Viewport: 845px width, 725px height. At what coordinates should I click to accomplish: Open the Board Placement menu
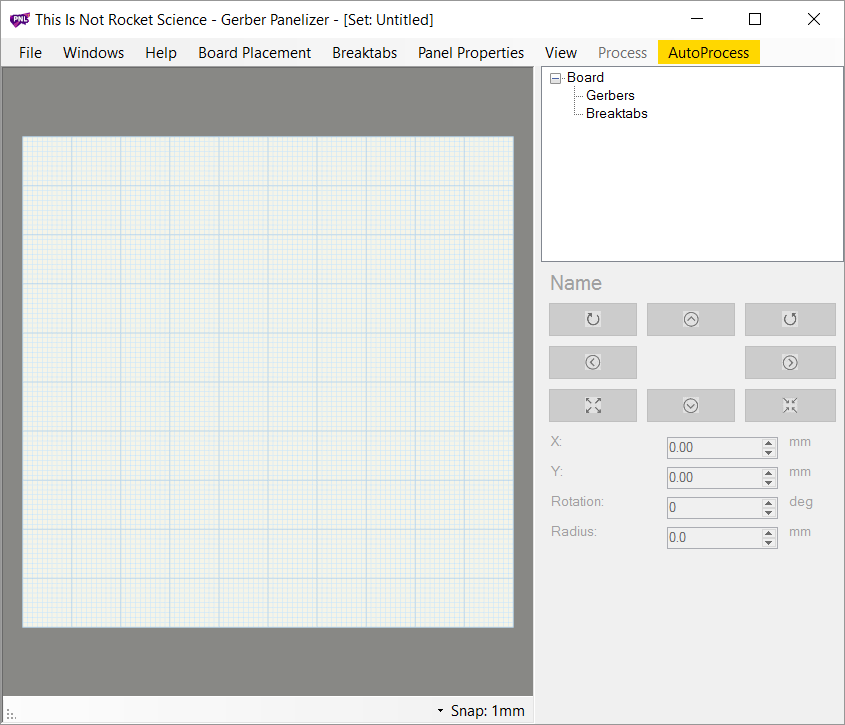(x=254, y=53)
